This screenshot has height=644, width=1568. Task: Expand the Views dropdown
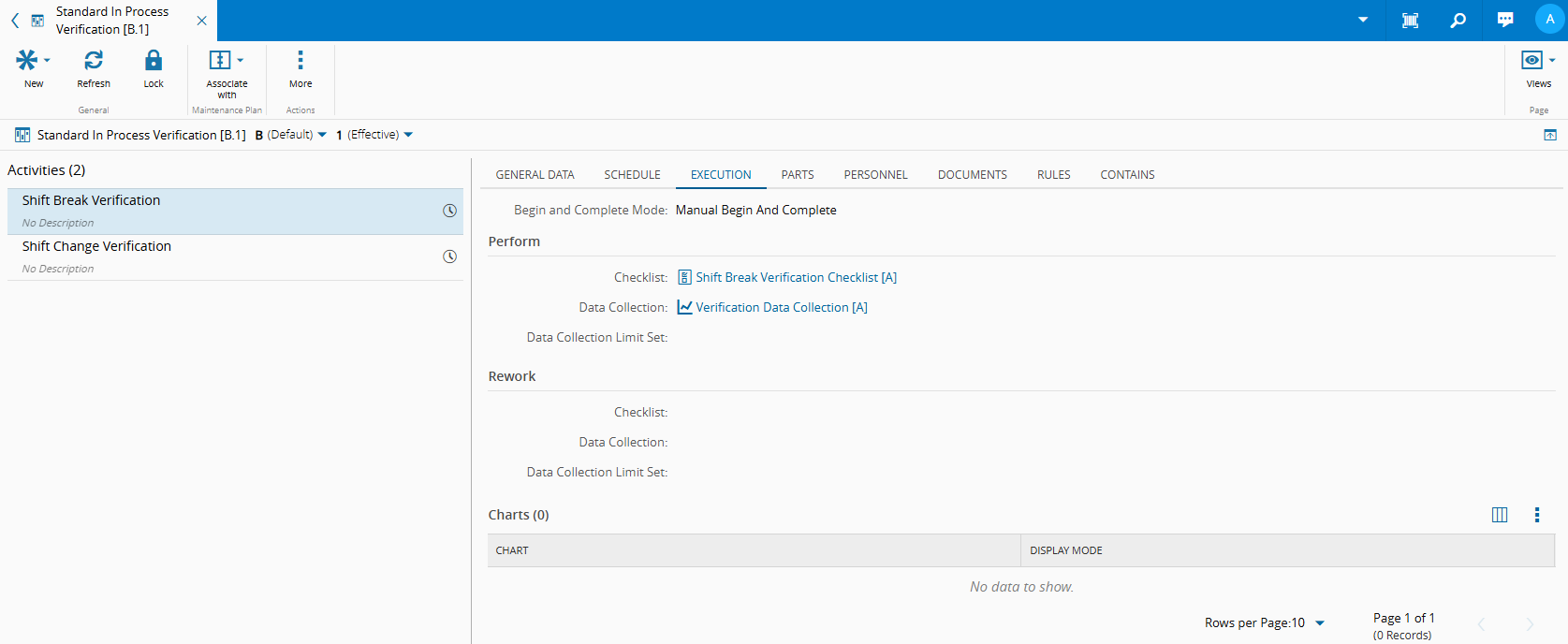pyautogui.click(x=1551, y=61)
